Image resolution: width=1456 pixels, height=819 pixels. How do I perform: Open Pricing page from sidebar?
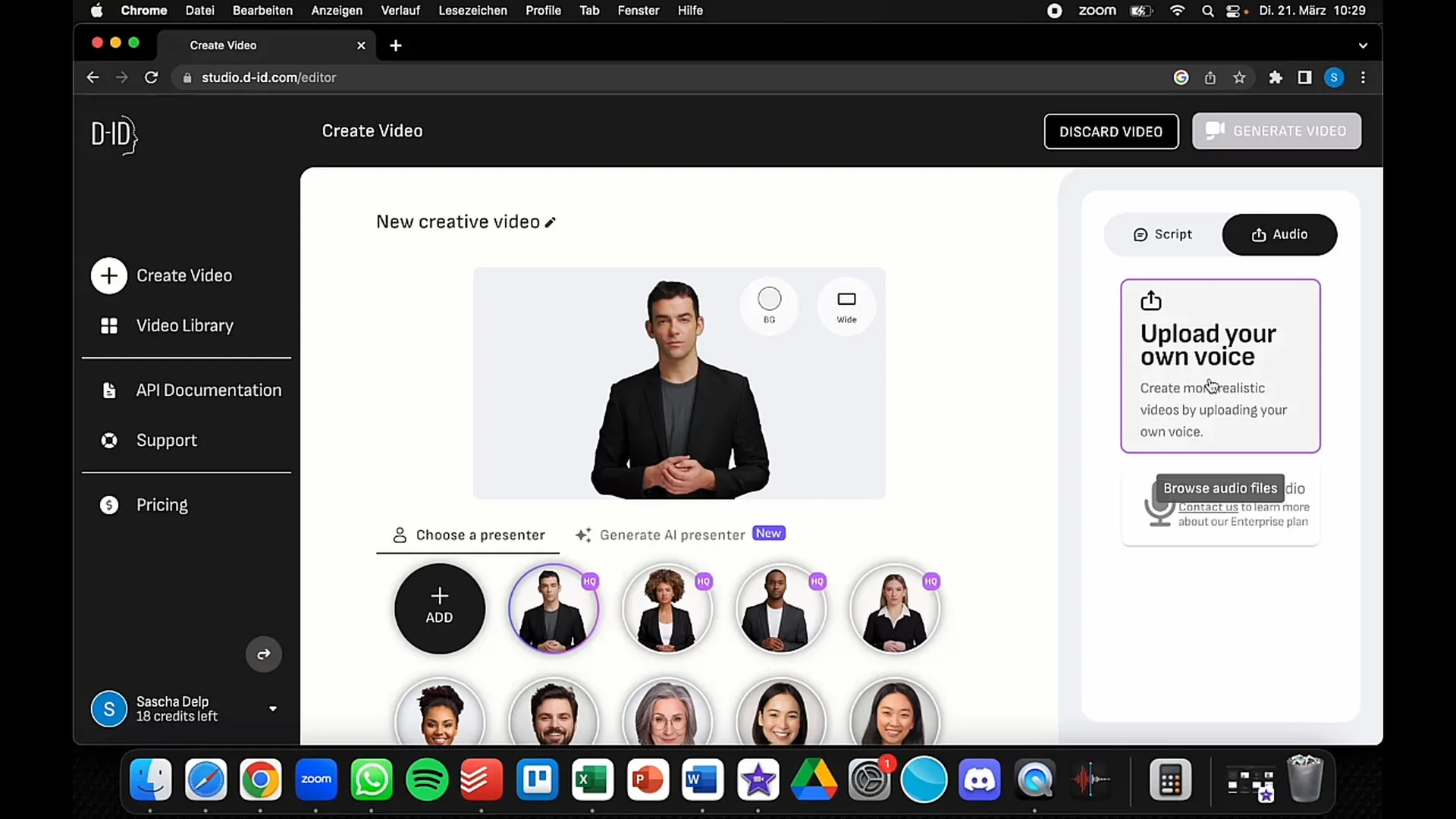coord(161,504)
